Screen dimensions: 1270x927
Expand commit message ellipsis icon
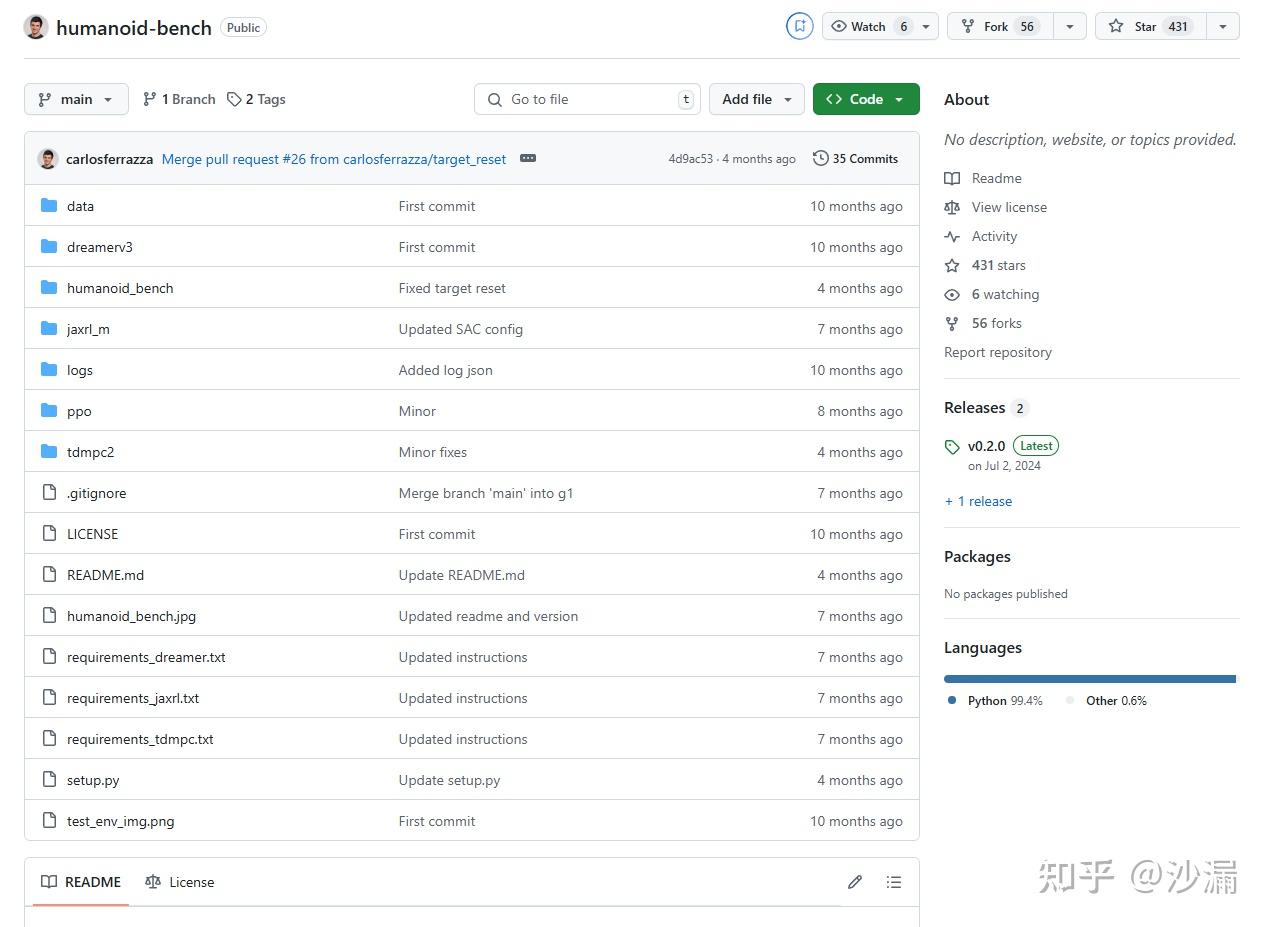(528, 158)
